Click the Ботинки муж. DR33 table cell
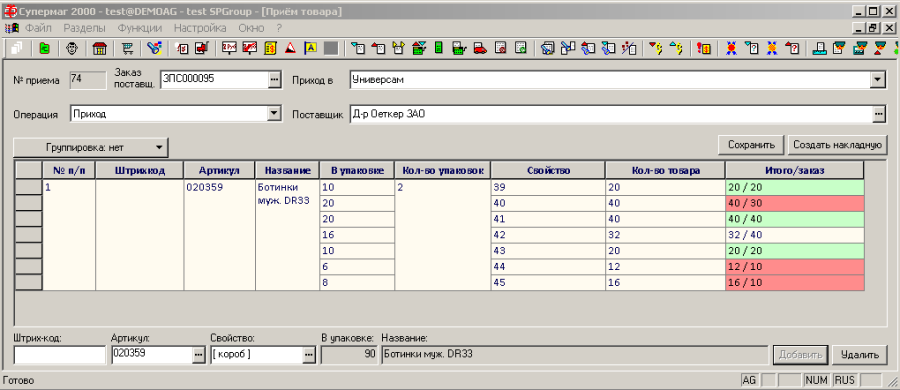Viewport: 900px width, 390px height. tap(287, 235)
